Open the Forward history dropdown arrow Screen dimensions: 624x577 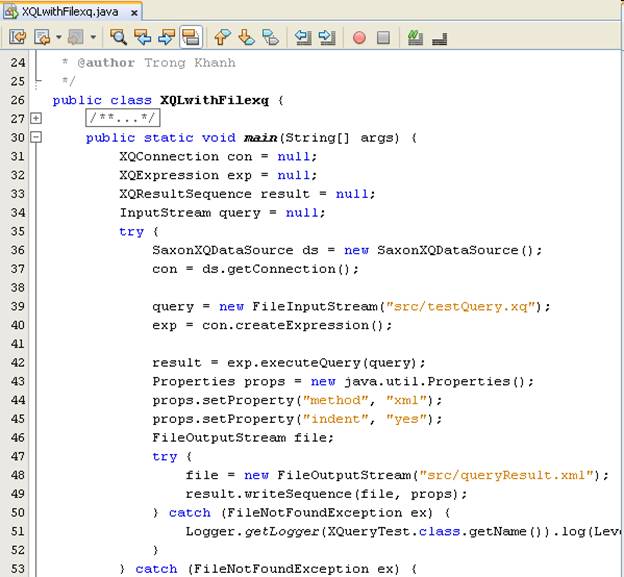tap(94, 37)
